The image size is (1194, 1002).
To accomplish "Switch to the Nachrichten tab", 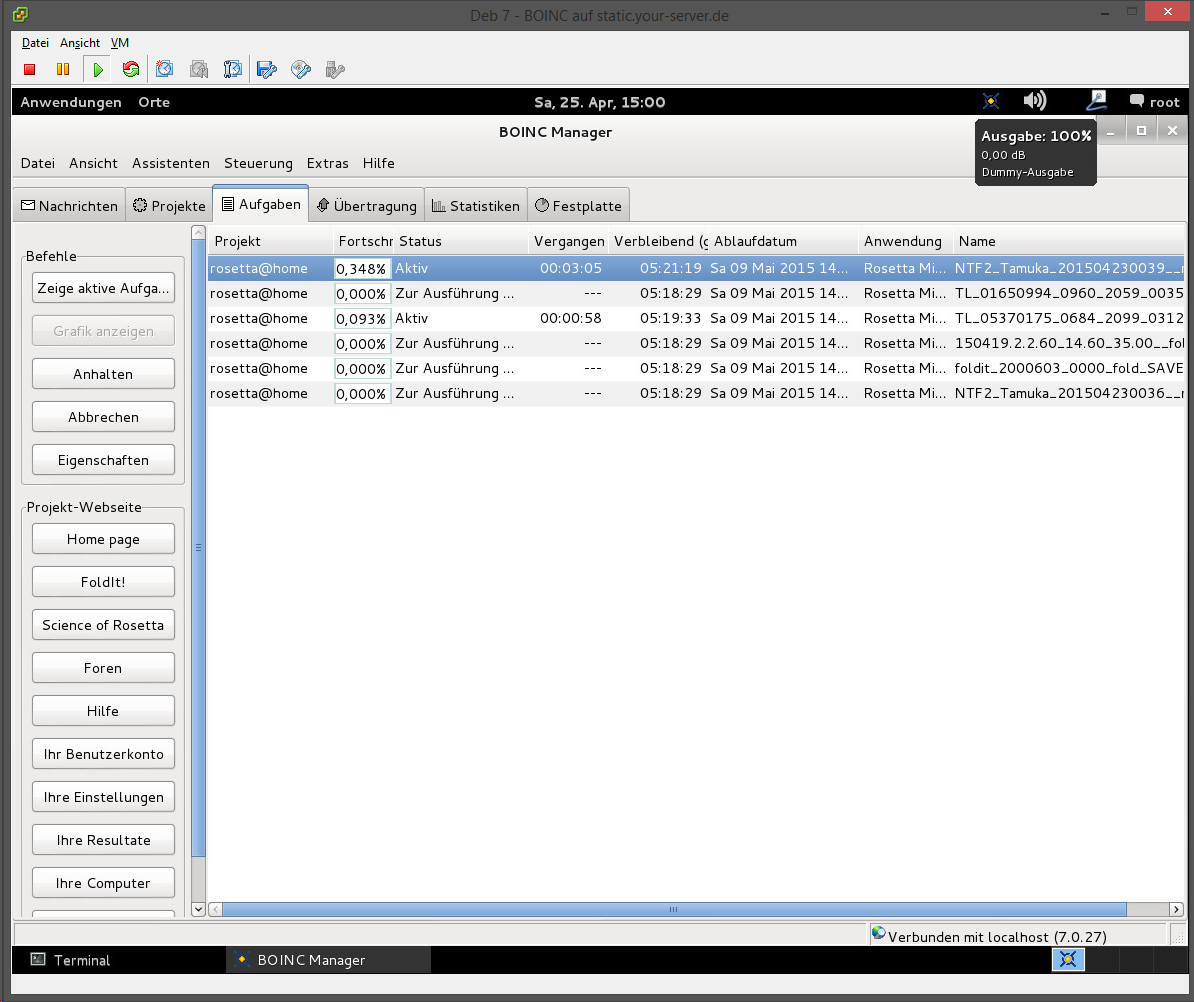I will pyautogui.click(x=69, y=206).
